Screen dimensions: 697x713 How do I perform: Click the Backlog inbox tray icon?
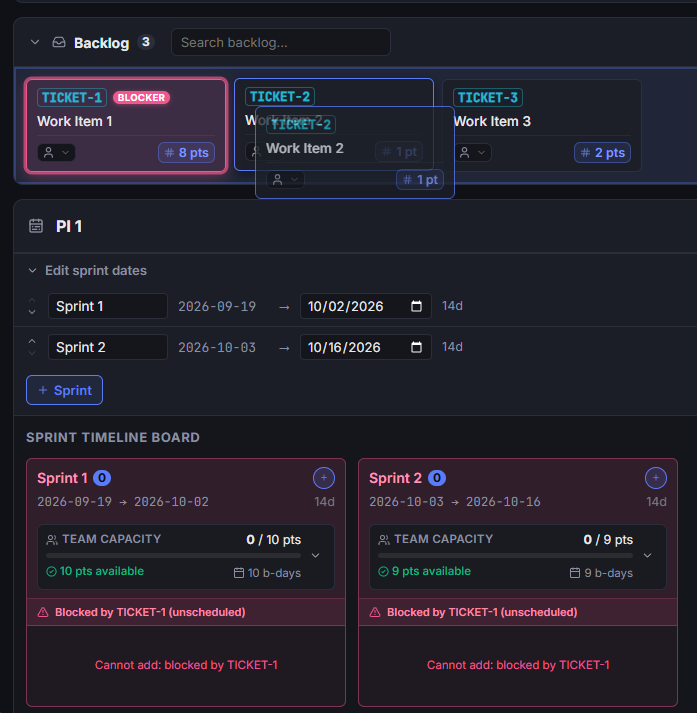[x=59, y=42]
